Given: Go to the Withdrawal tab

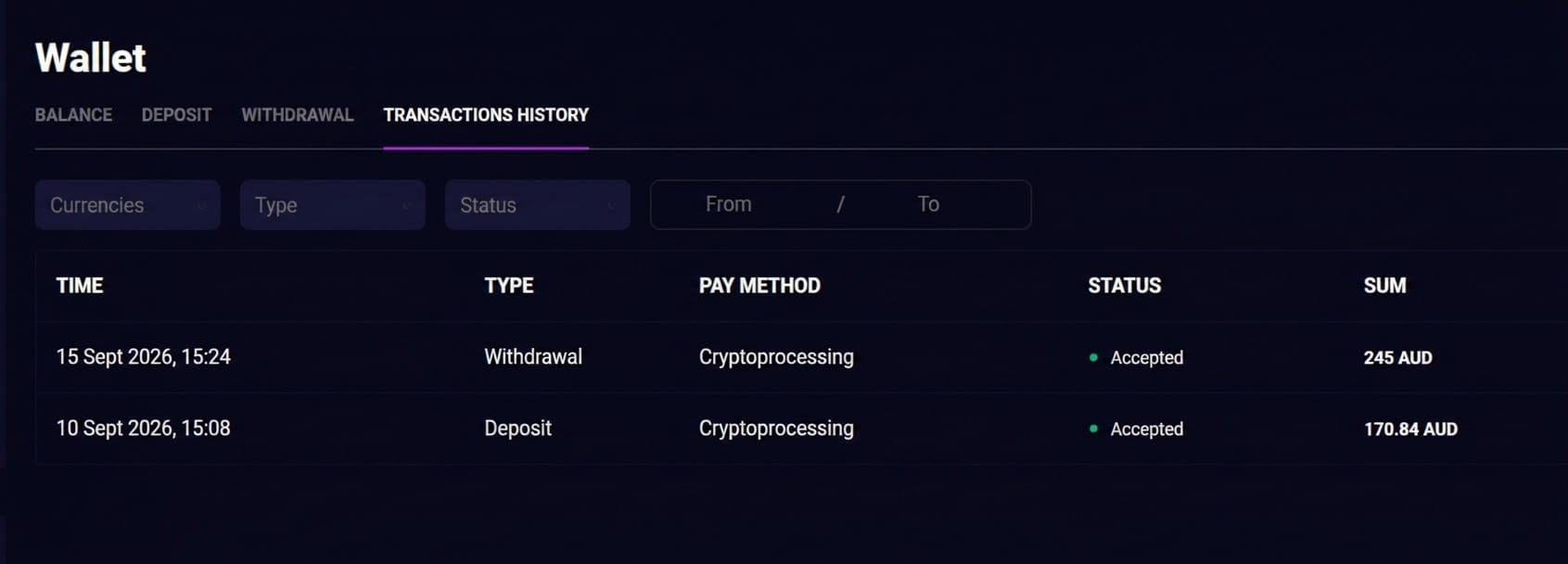Looking at the screenshot, I should click(x=298, y=115).
